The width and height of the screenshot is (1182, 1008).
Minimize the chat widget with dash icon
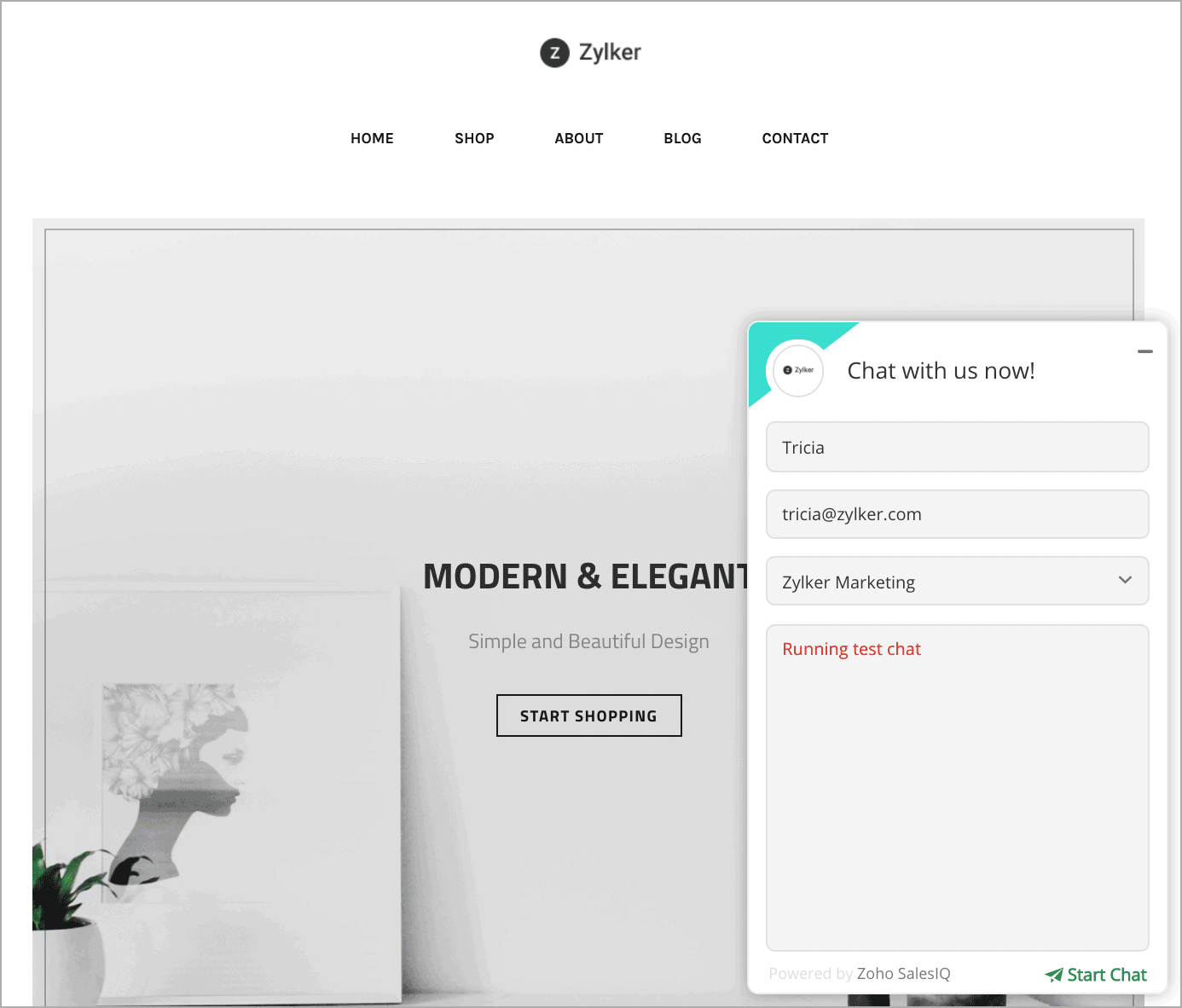1145,351
